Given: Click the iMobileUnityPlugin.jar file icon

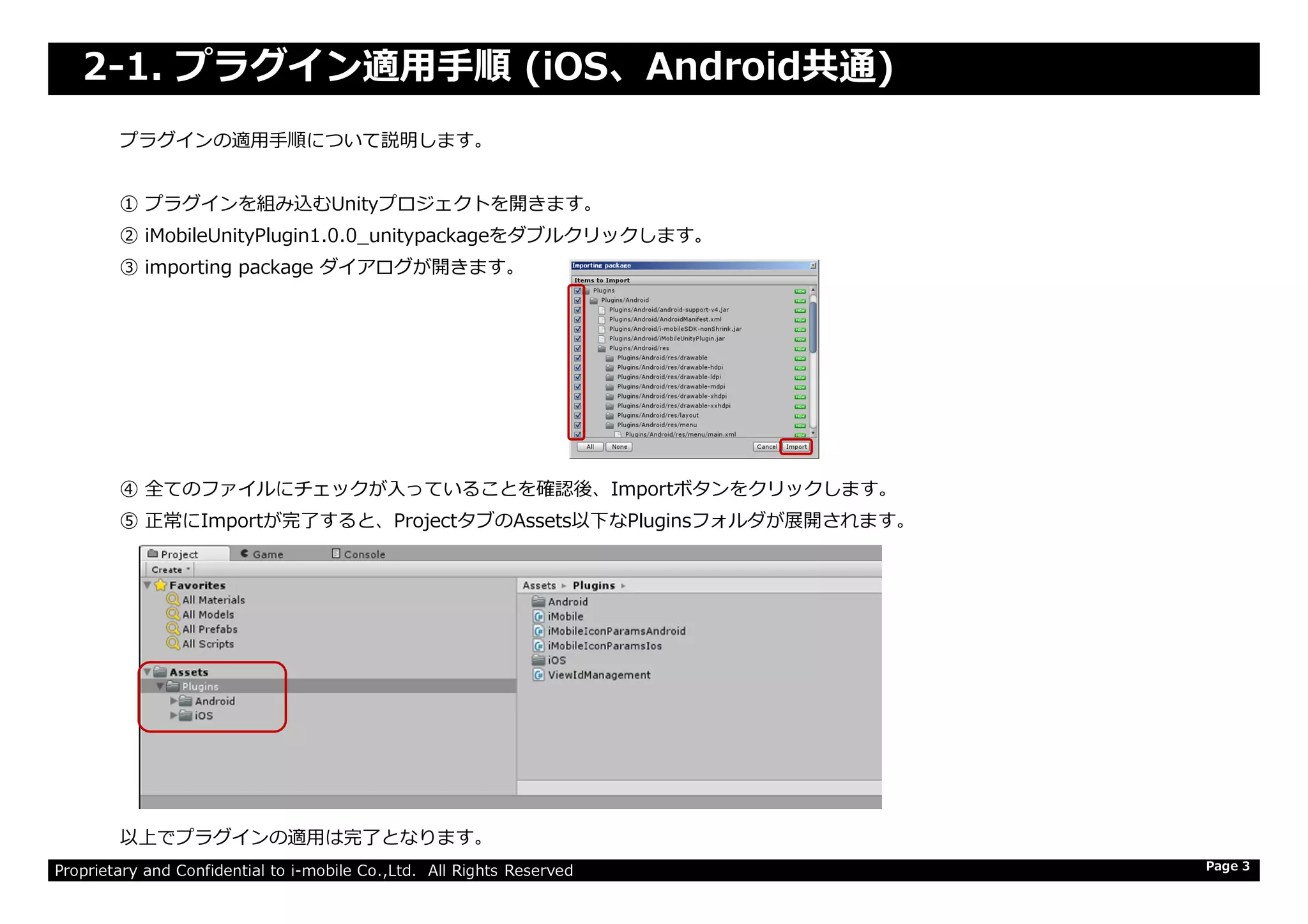Looking at the screenshot, I should [602, 339].
